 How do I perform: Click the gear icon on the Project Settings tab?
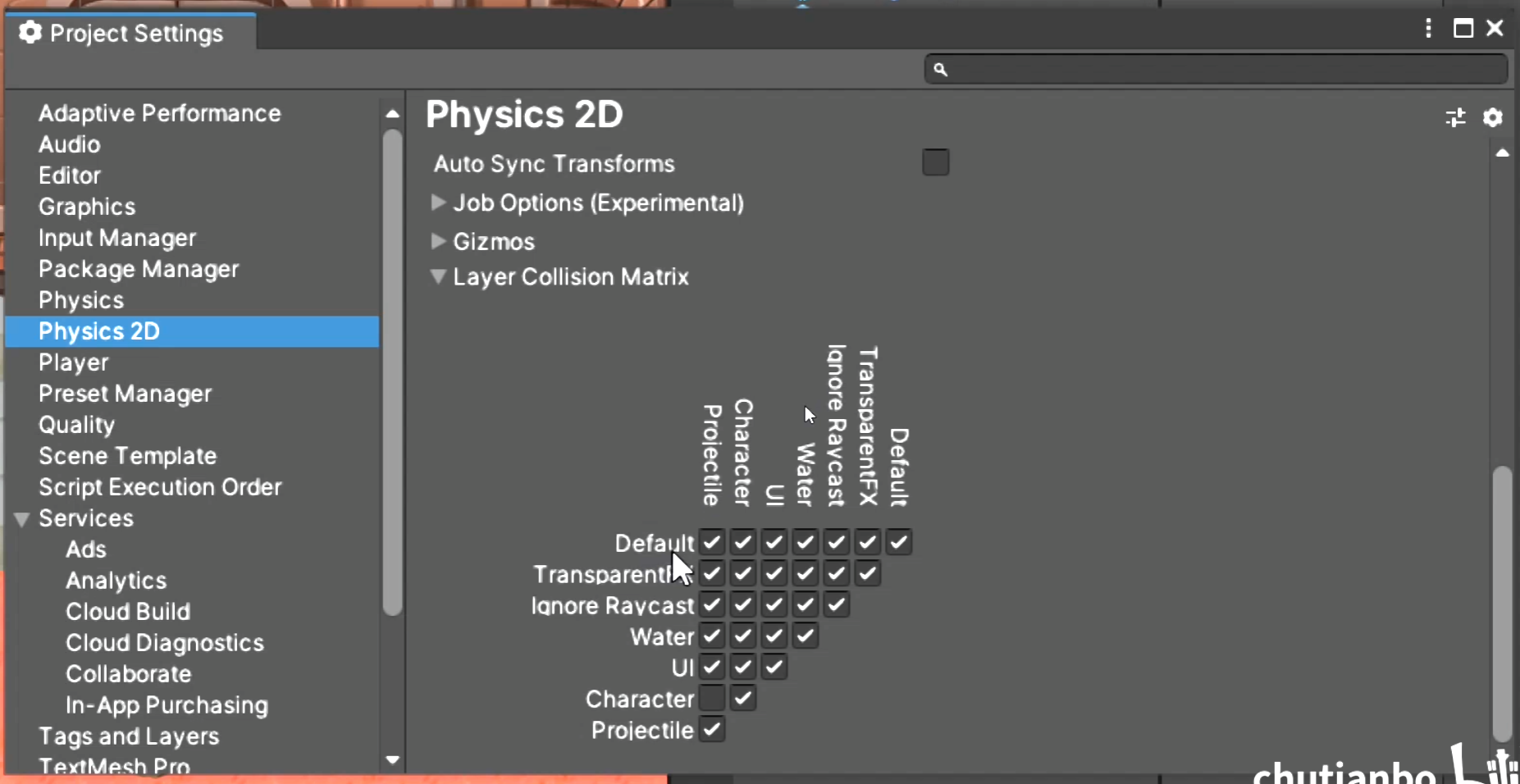point(30,33)
